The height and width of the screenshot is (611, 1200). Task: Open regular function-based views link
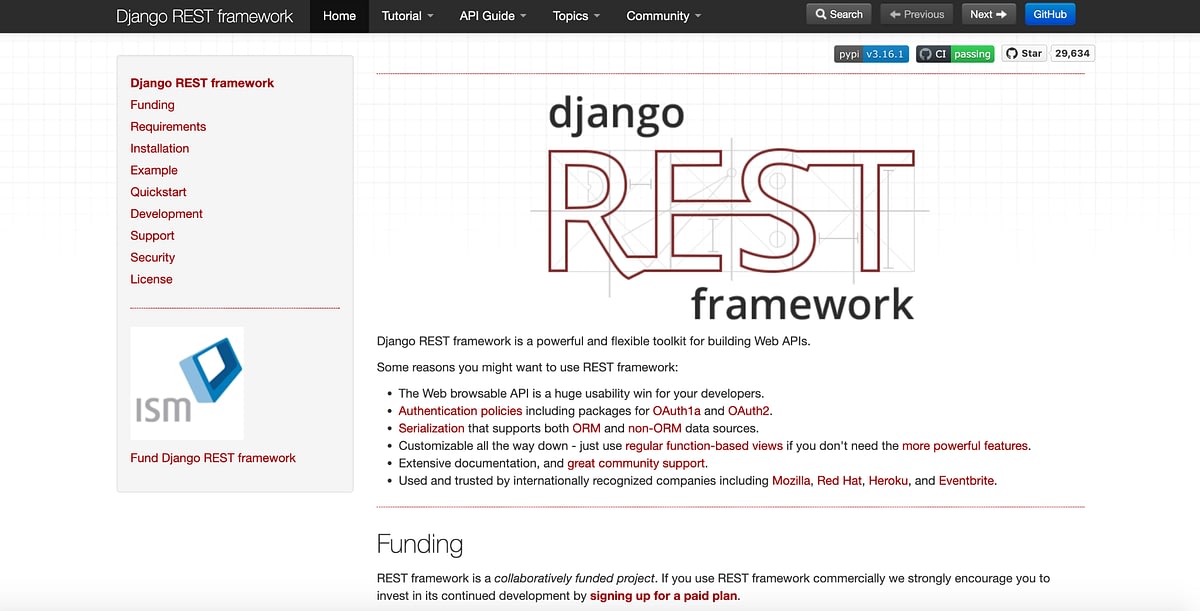click(704, 446)
